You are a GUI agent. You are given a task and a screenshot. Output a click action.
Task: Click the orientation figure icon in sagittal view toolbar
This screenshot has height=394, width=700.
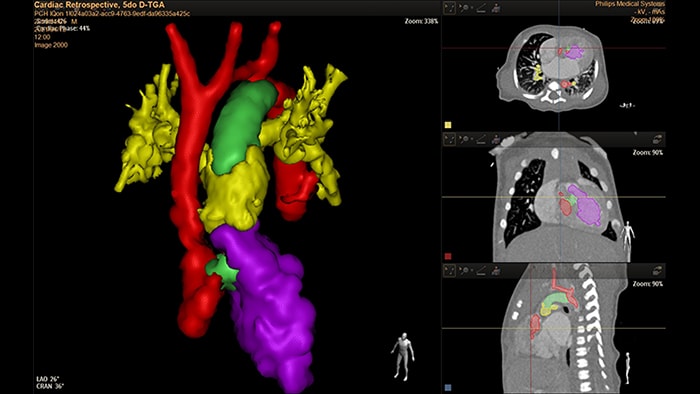click(x=496, y=270)
